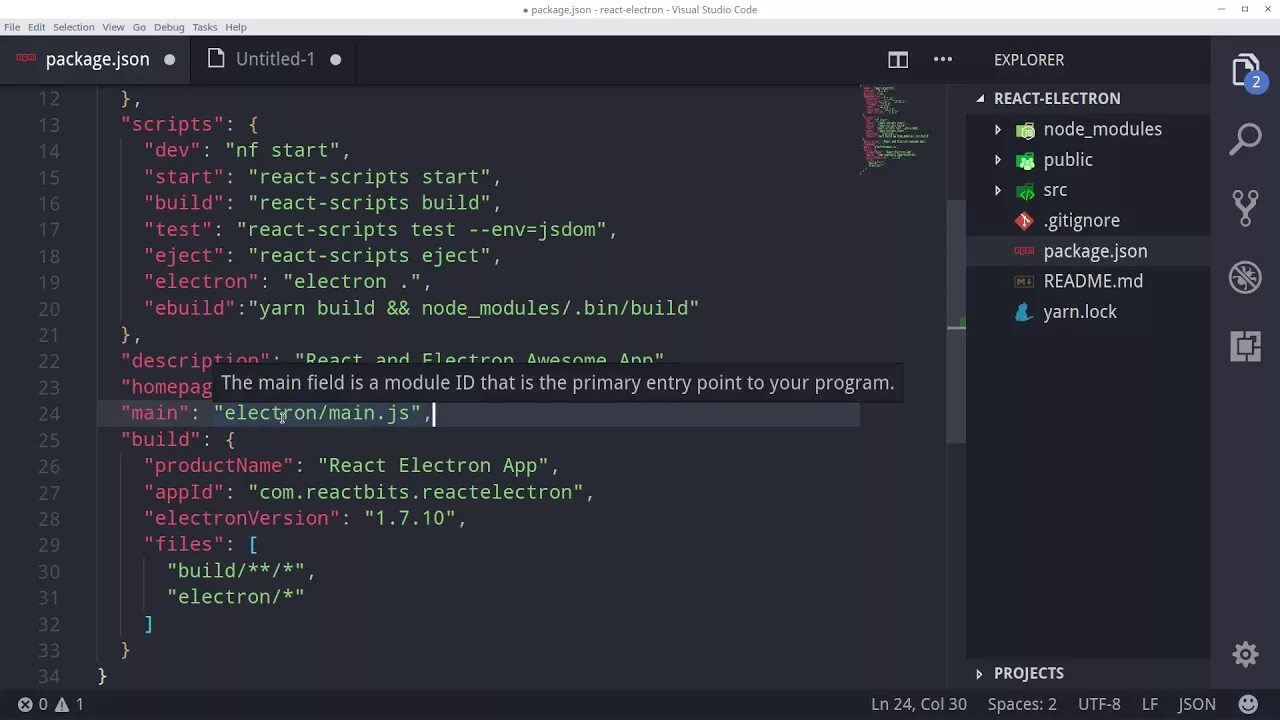Open the Selection menu
The image size is (1280, 720).
73,27
